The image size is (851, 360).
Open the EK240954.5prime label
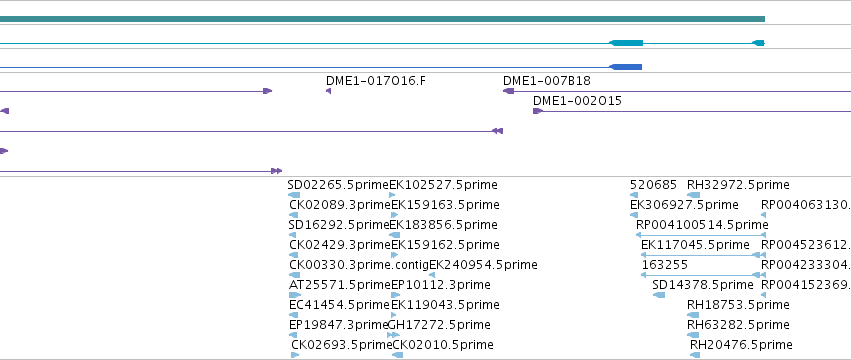pos(483,265)
